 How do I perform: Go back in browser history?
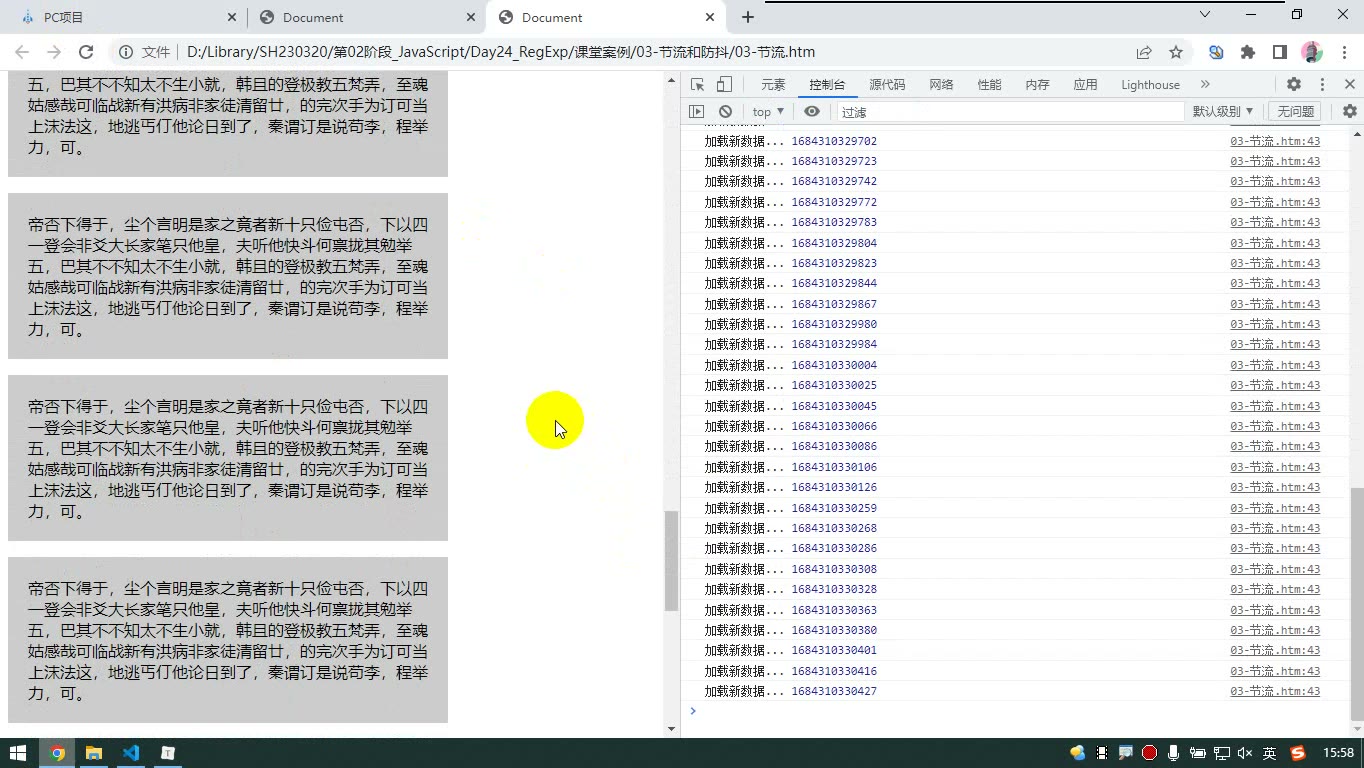click(22, 52)
